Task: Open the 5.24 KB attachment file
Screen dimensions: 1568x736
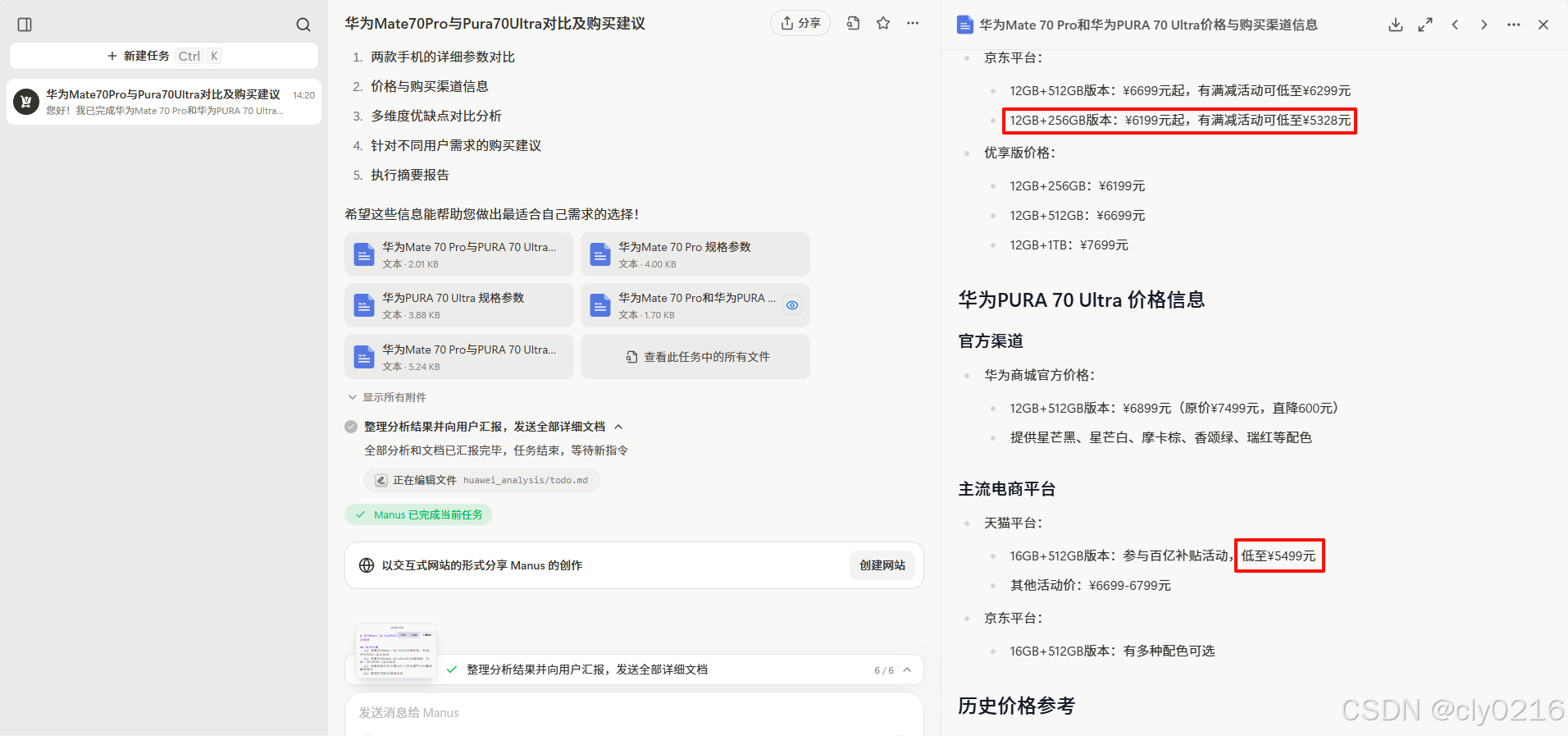Action: point(459,357)
